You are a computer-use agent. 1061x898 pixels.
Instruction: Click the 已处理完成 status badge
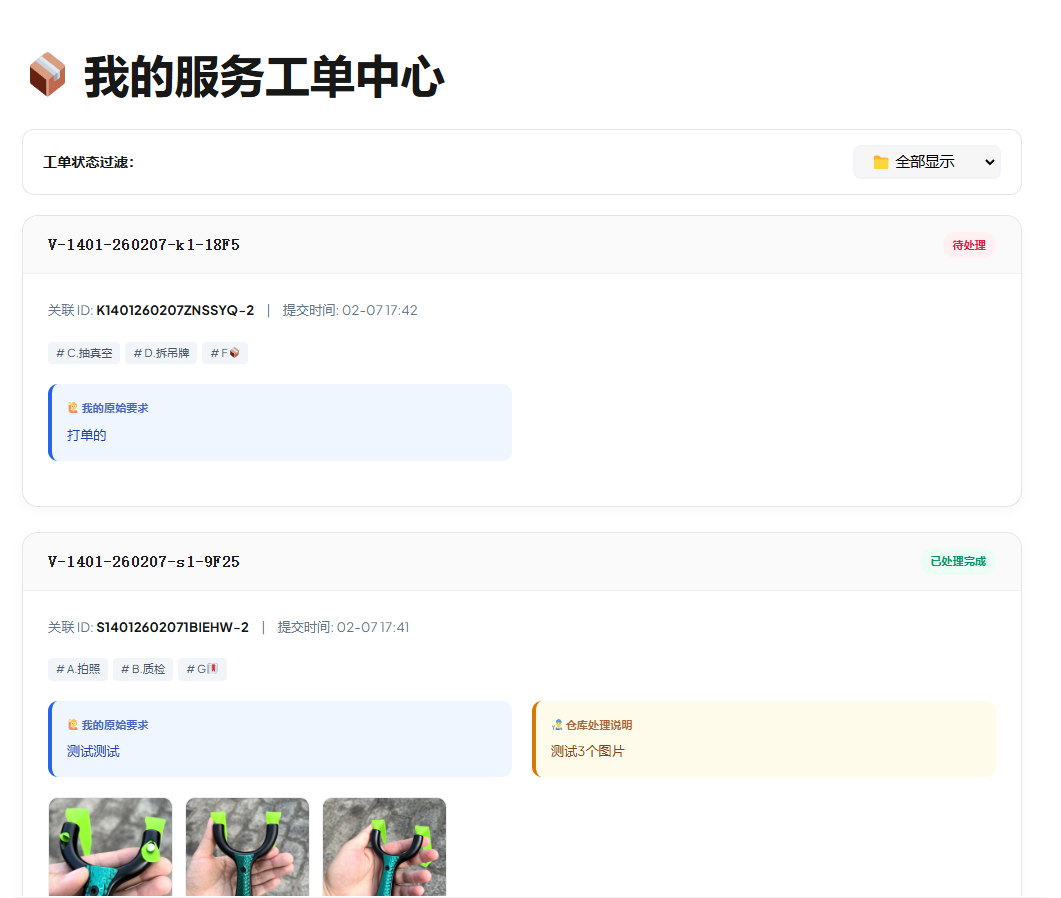(957, 561)
